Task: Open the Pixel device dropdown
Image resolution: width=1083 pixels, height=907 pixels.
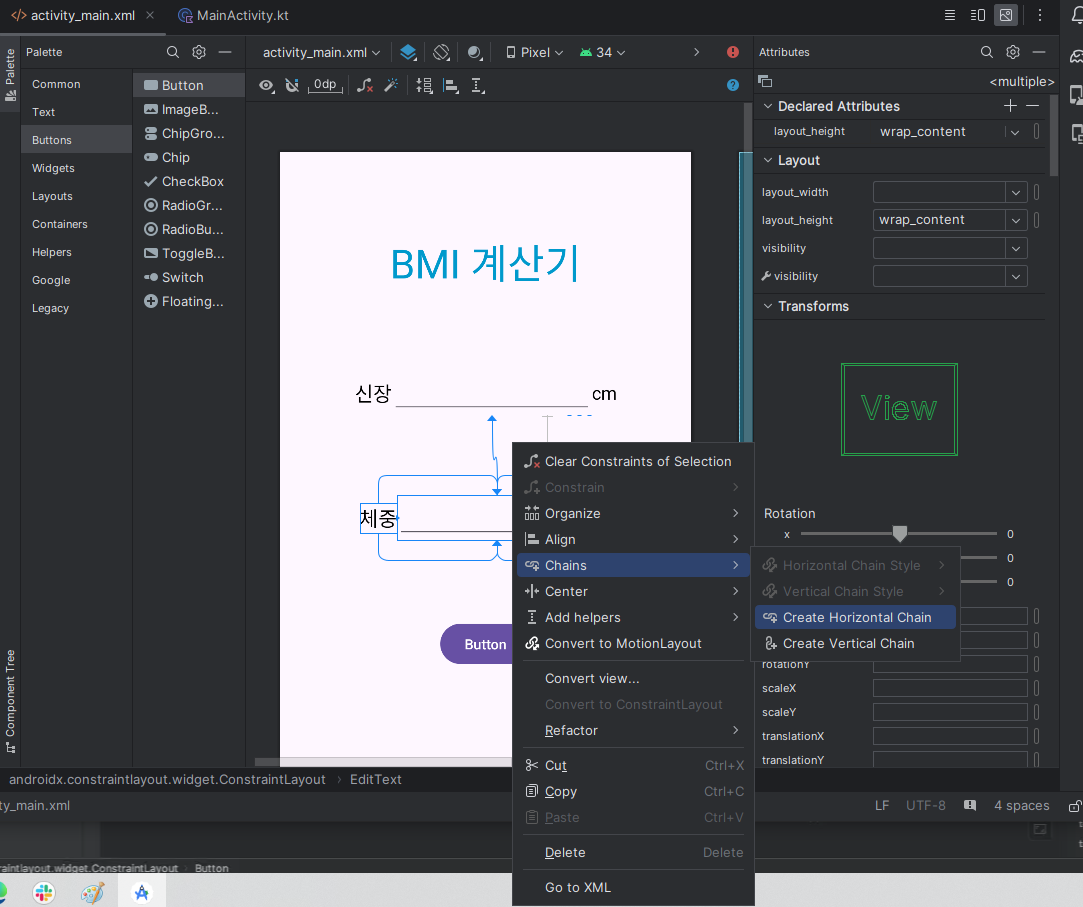Action: [x=535, y=52]
